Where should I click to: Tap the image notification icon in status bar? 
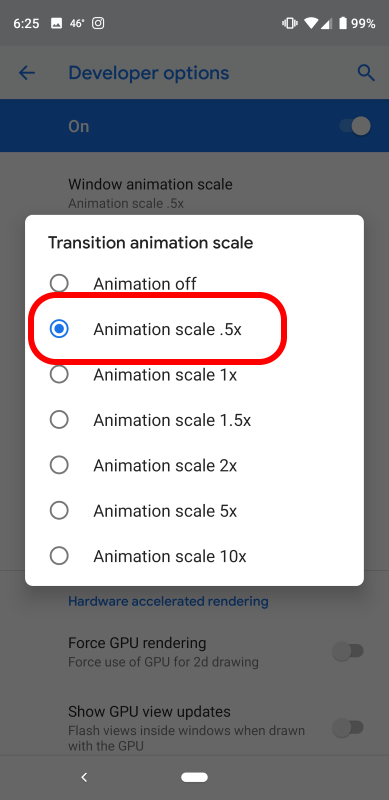coord(56,23)
